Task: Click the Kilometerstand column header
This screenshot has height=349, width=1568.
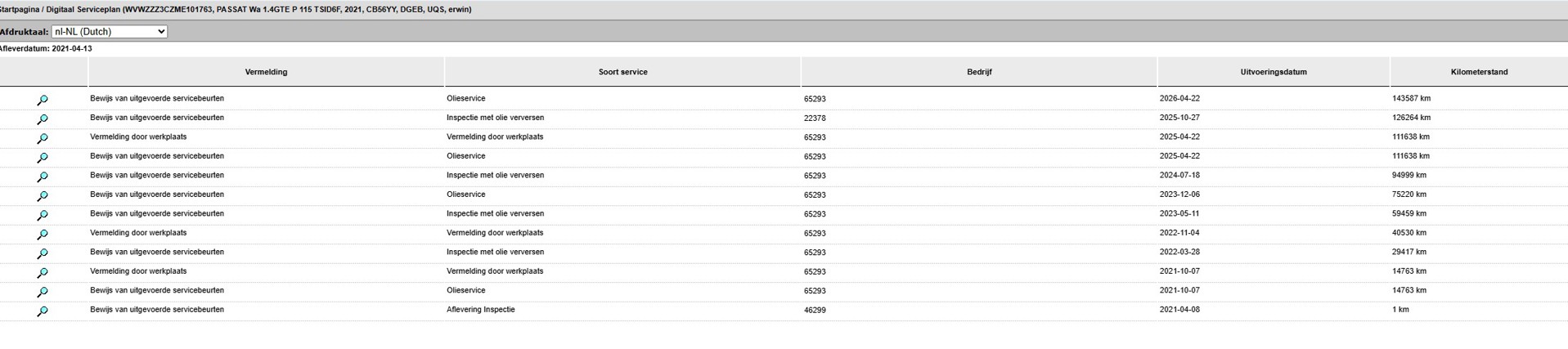Action: (1479, 72)
